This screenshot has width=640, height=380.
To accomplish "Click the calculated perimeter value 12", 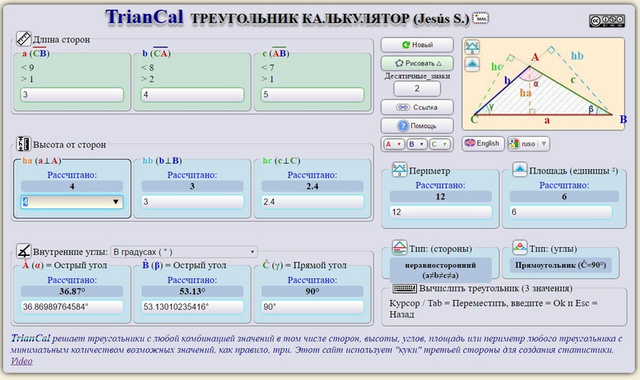I will (440, 196).
